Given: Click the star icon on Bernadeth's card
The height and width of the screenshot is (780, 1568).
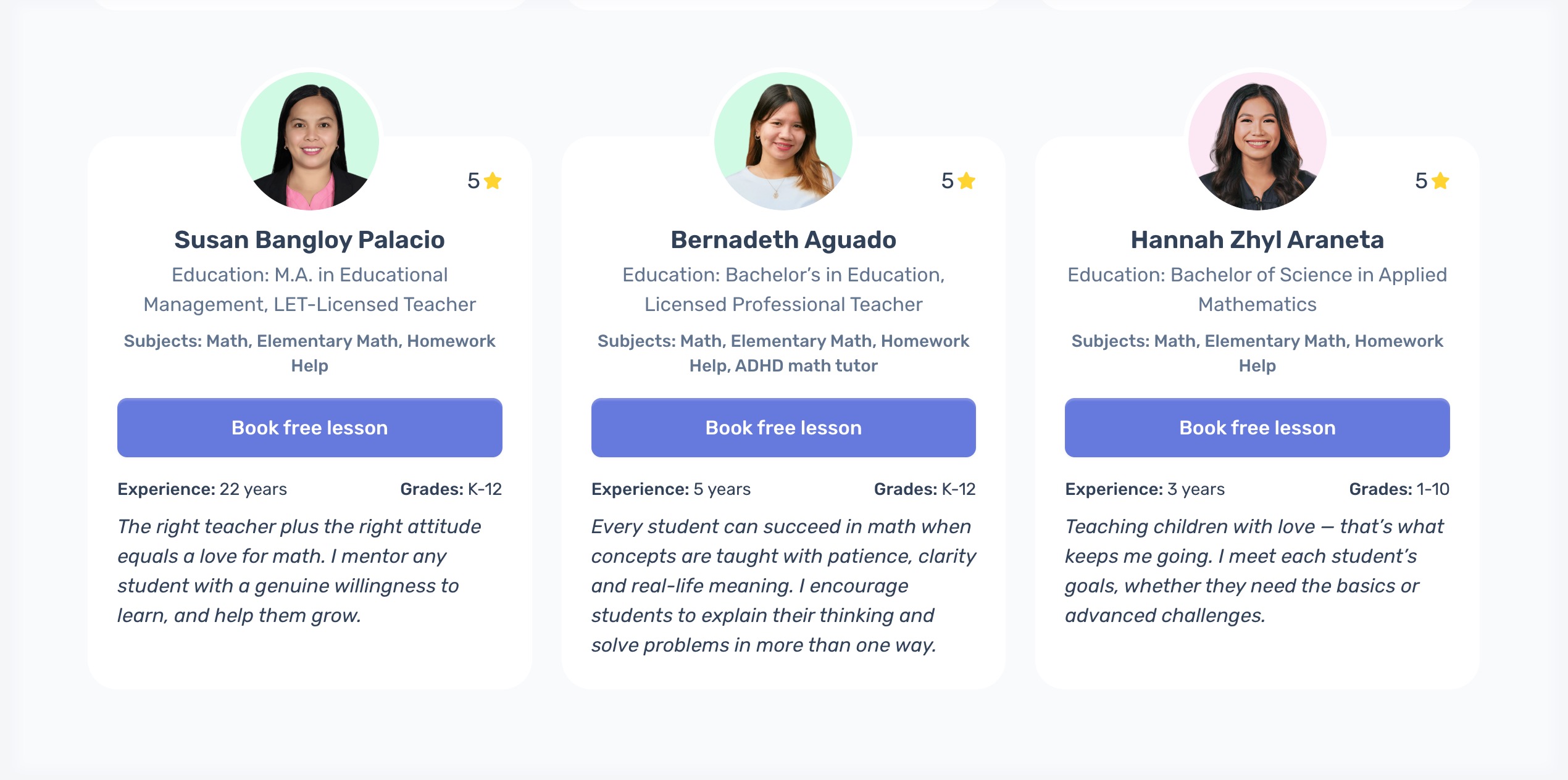Looking at the screenshot, I should pos(967,181).
